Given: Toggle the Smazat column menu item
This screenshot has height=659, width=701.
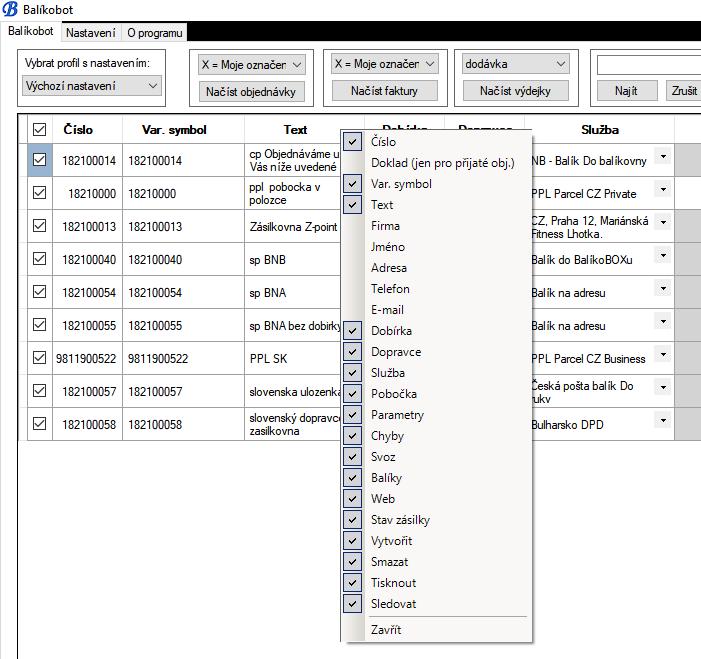Looking at the screenshot, I should tap(437, 562).
